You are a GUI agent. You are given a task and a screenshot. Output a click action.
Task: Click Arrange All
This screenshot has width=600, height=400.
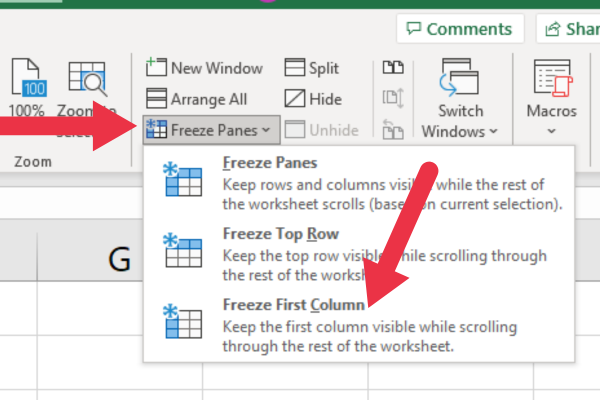[196, 99]
